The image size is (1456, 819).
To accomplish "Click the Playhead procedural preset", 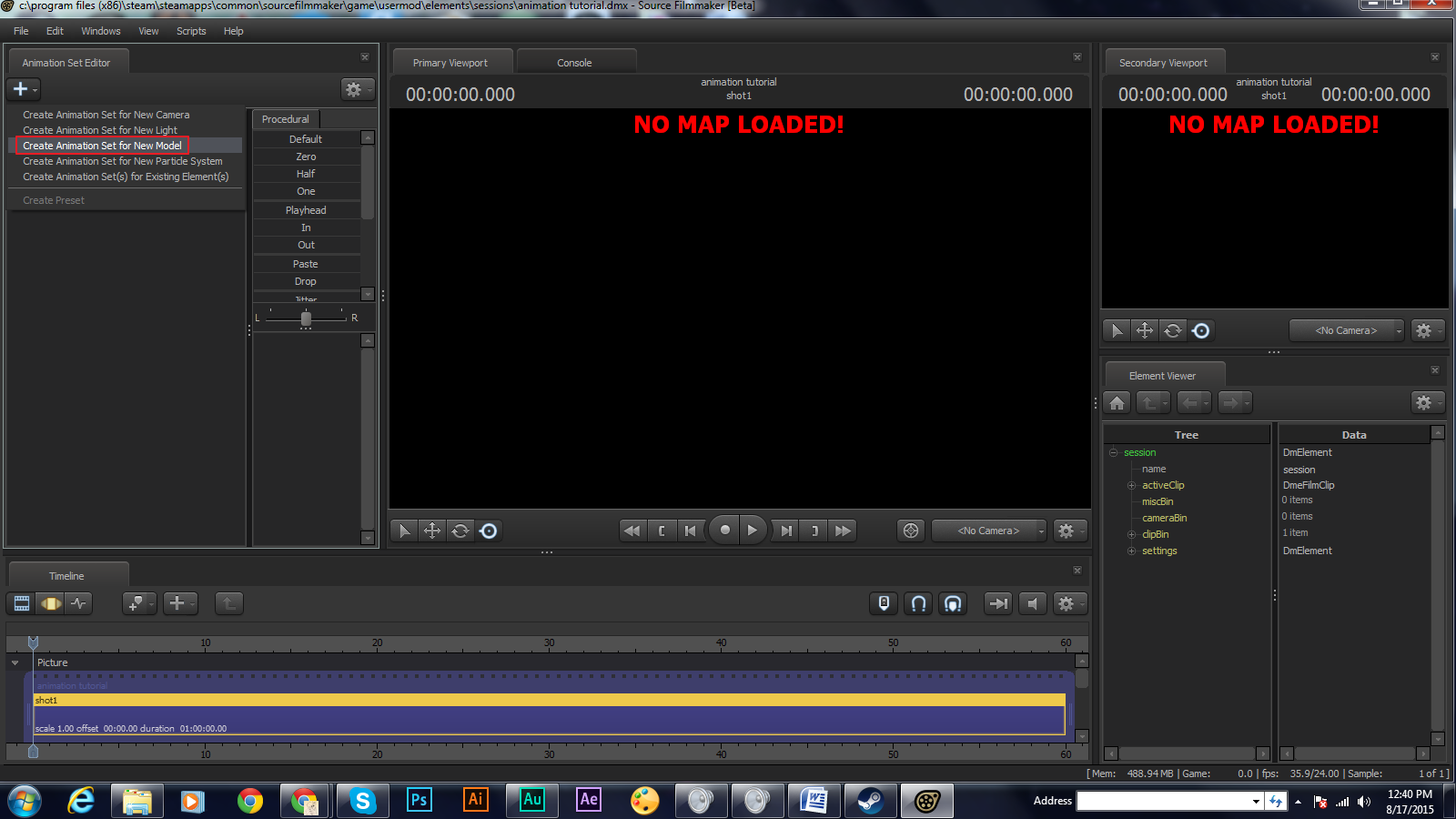I will click(306, 210).
